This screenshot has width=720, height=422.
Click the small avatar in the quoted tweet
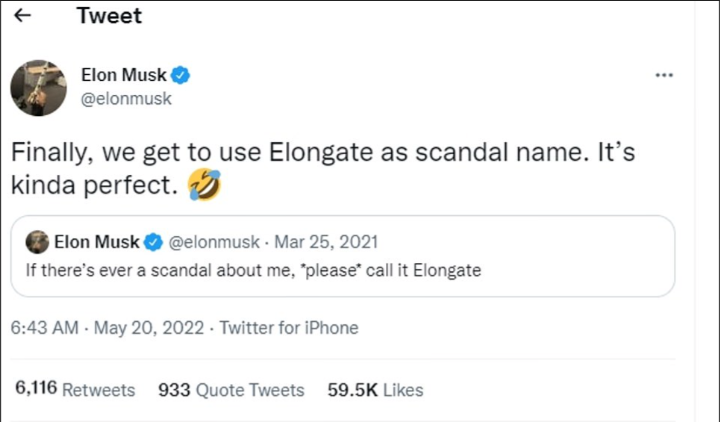click(x=37, y=242)
